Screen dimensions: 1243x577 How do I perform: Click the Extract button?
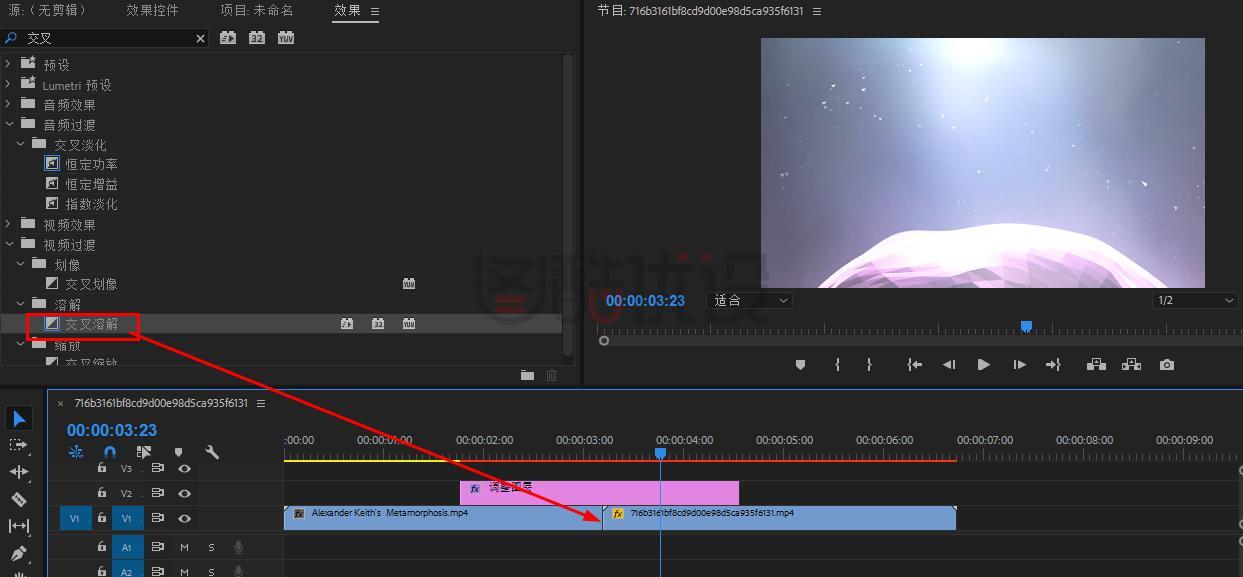click(x=1131, y=365)
